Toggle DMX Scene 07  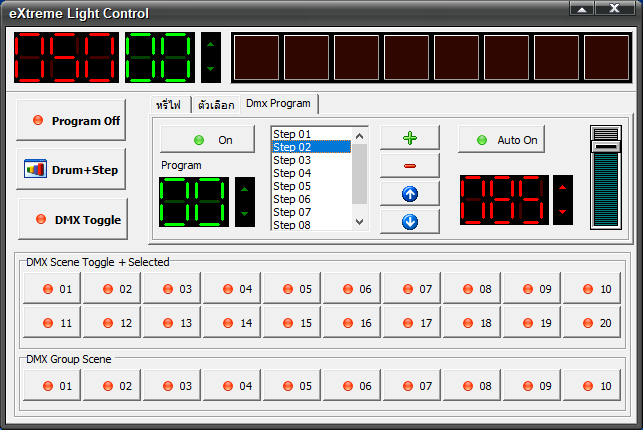(412, 289)
